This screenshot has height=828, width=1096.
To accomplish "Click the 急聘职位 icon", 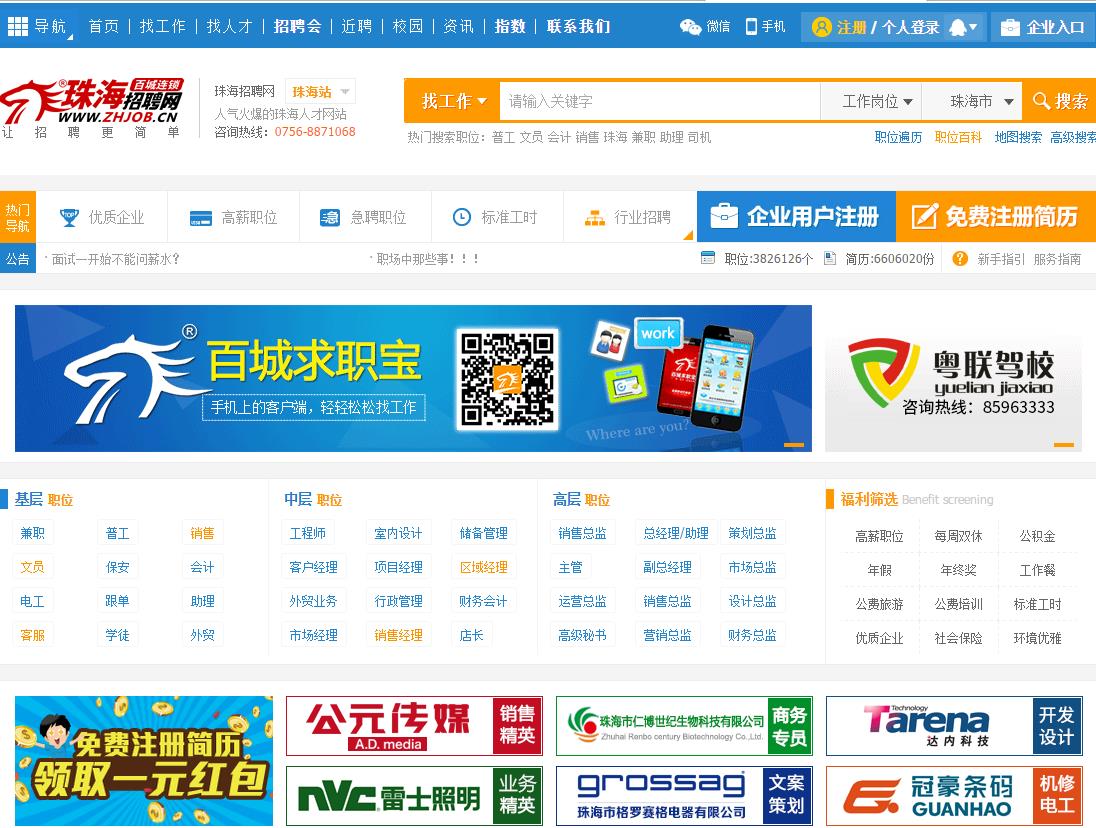I will pyautogui.click(x=329, y=218).
